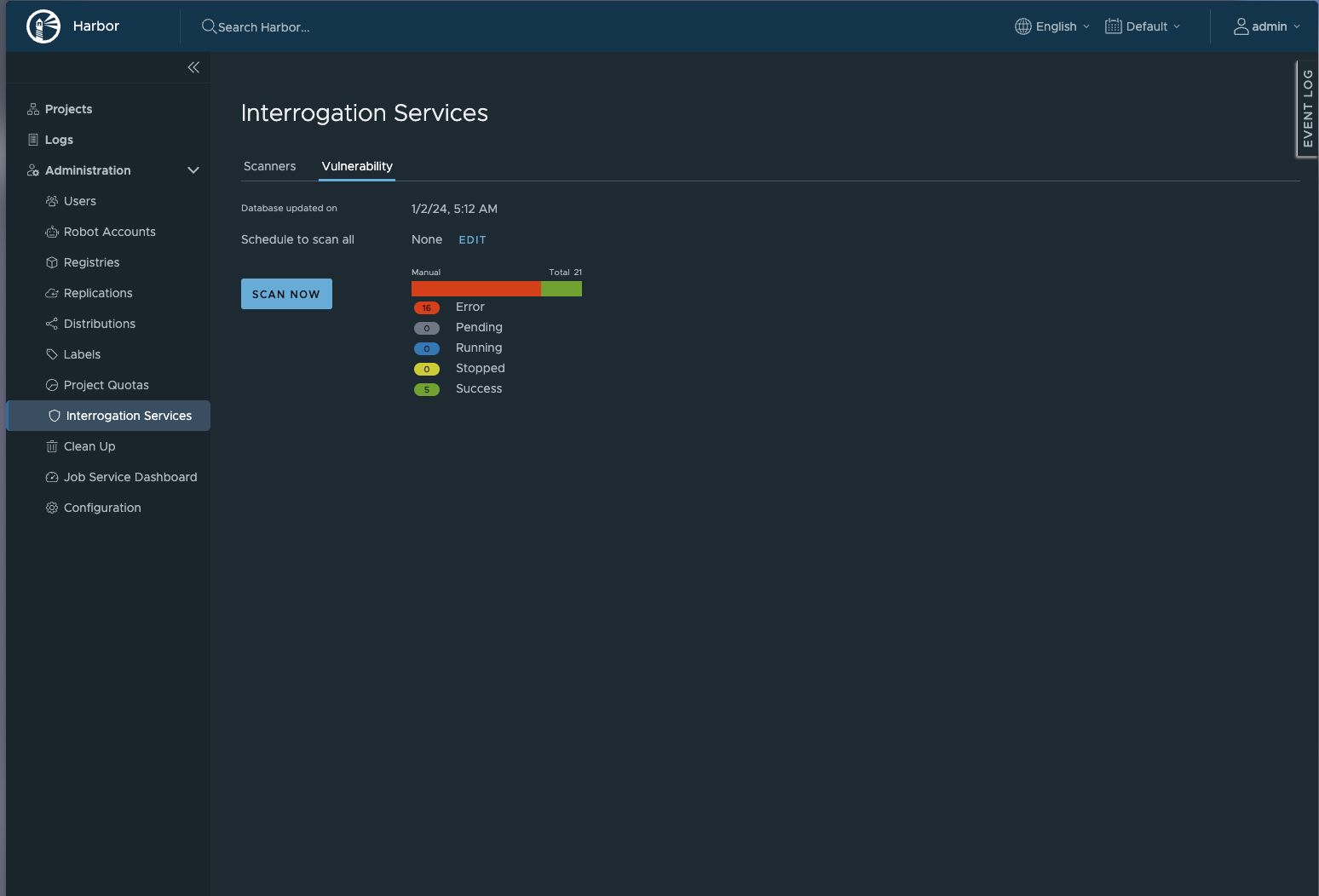The width and height of the screenshot is (1319, 896).
Task: Open Project Quotas page
Action: 107,385
